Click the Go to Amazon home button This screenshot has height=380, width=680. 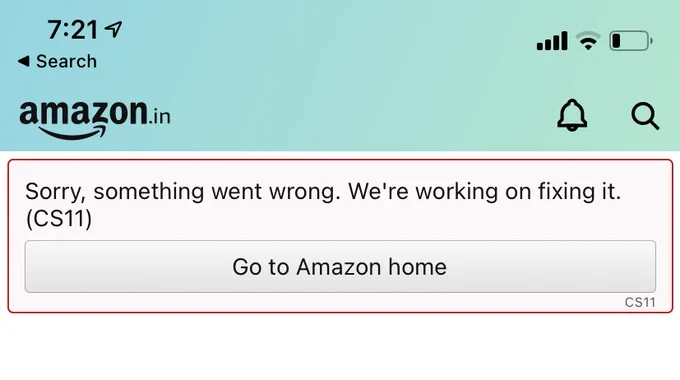tap(340, 266)
